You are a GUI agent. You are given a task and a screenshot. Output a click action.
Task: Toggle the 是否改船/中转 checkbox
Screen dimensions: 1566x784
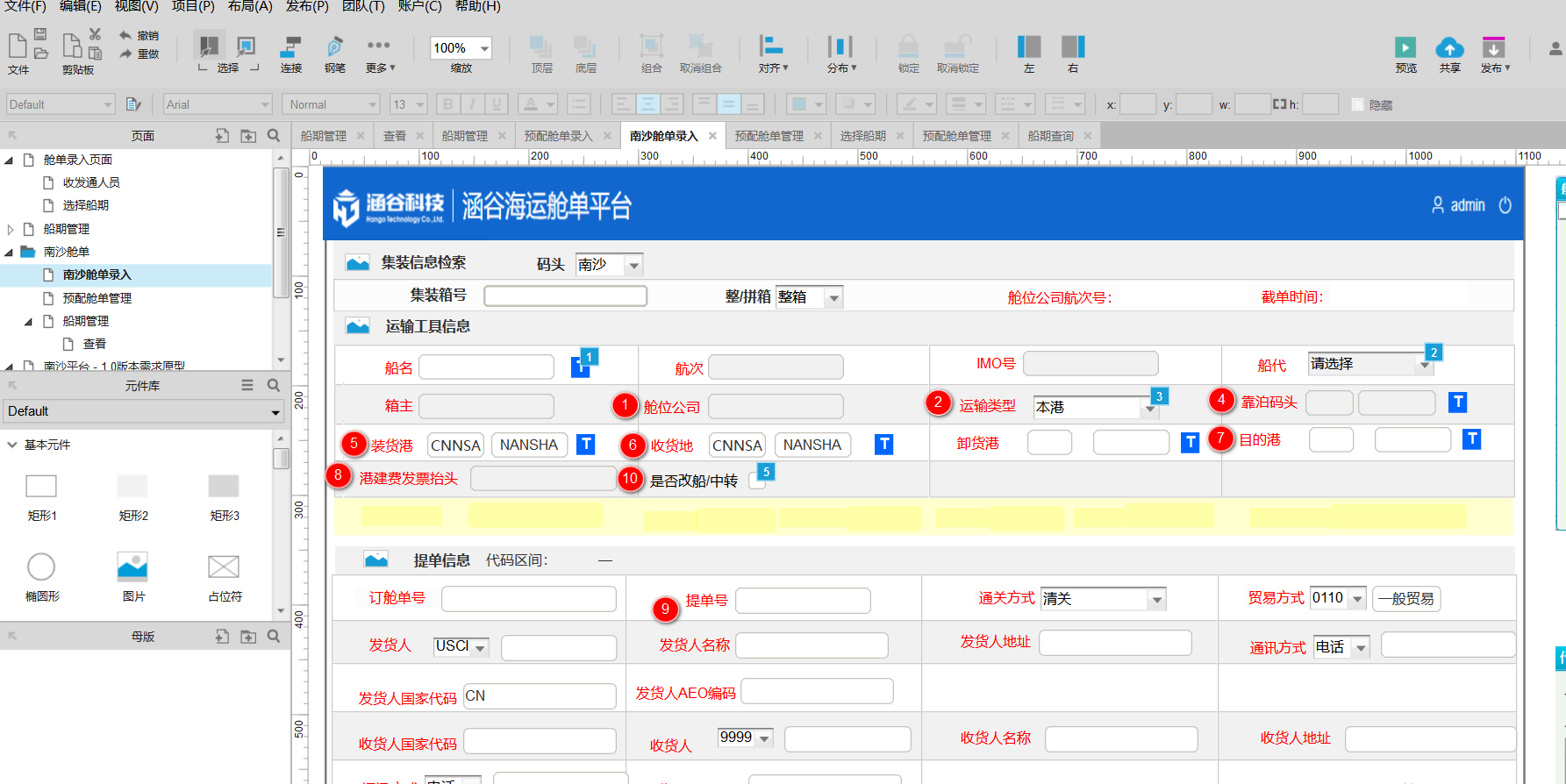(757, 480)
